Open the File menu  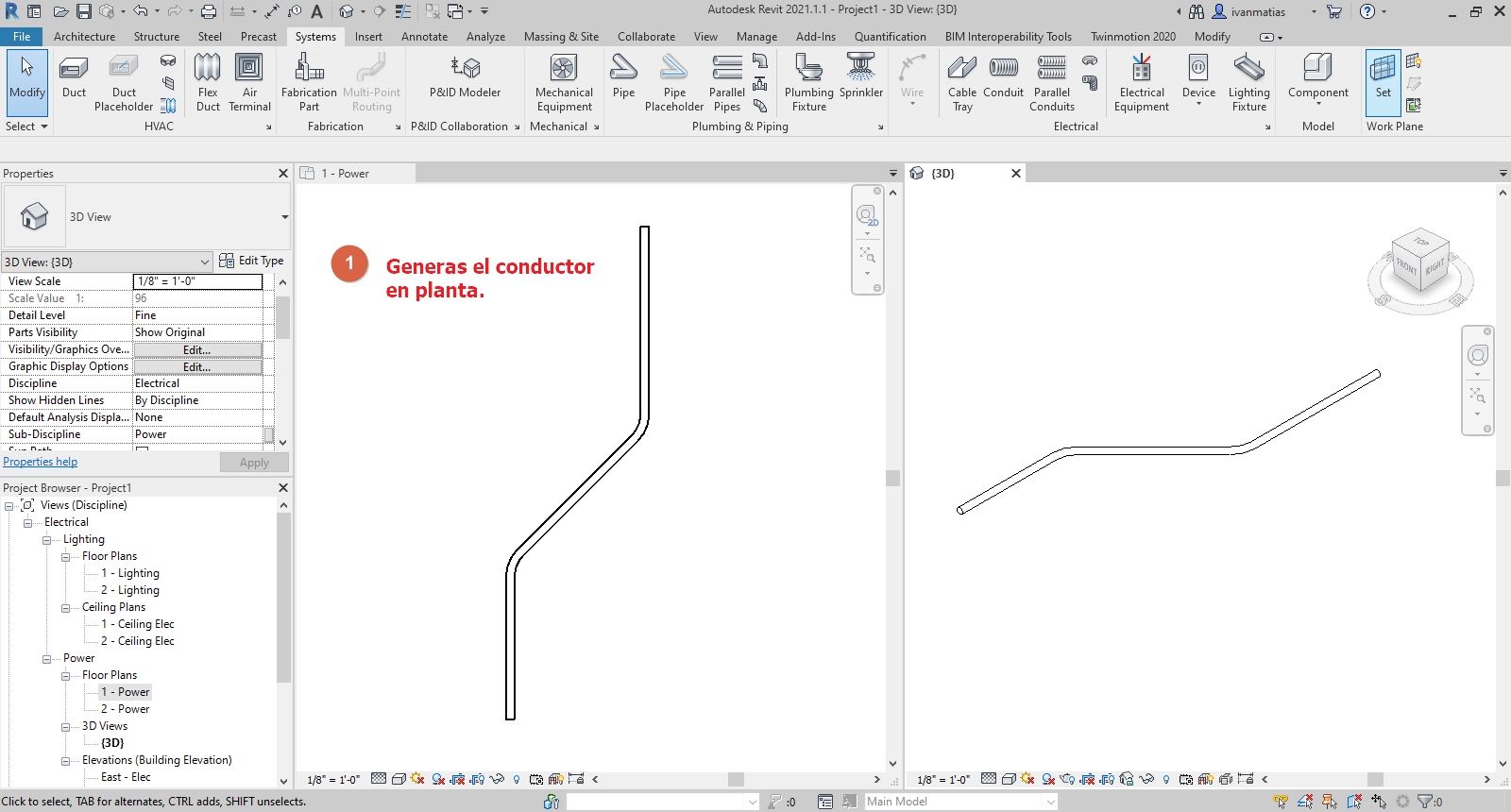[22, 37]
